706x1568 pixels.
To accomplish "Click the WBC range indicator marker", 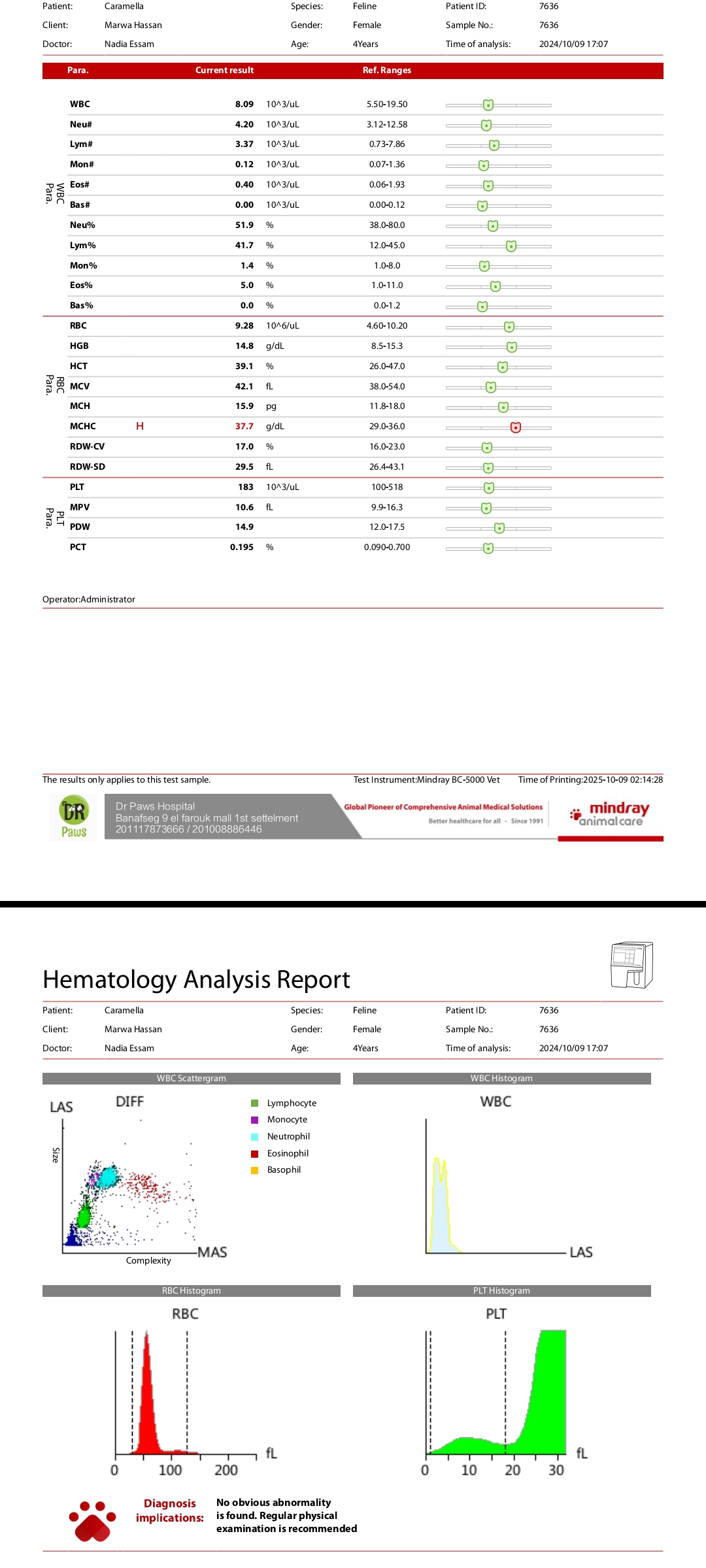I will pos(488,105).
